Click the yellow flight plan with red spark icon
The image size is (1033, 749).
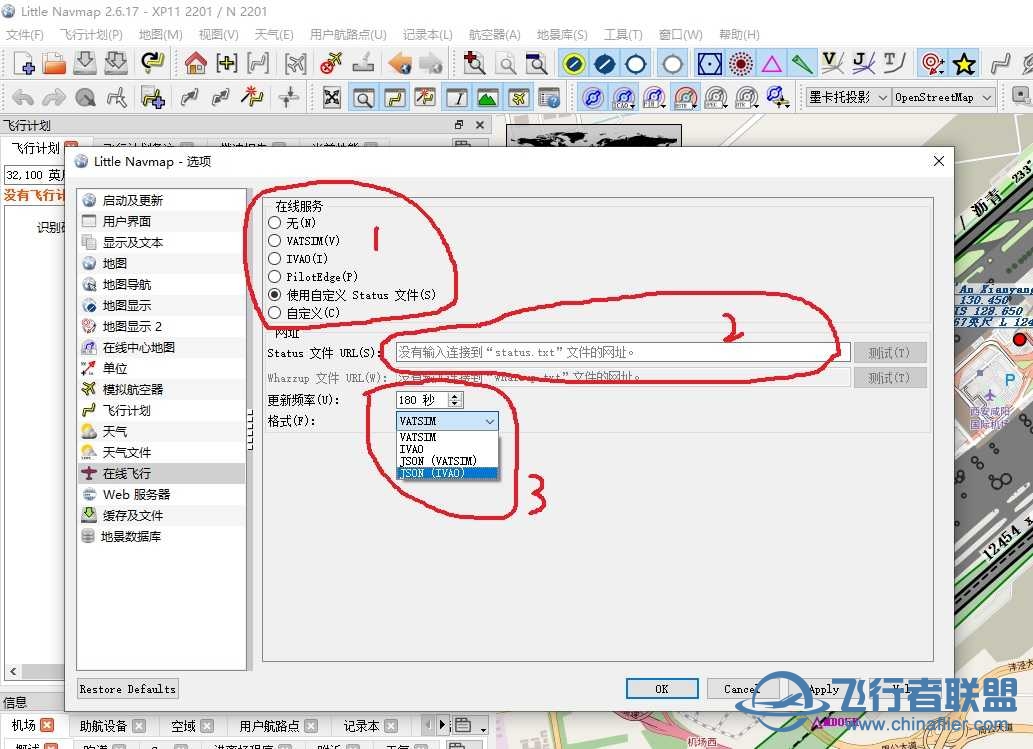[x=252, y=97]
